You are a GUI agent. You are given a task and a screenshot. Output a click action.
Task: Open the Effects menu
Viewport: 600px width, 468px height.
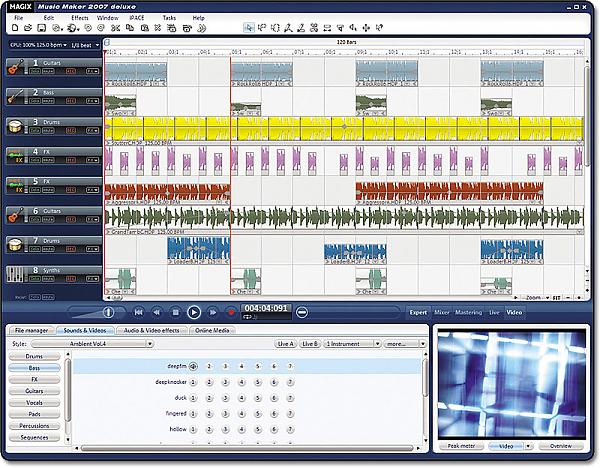[x=80, y=18]
